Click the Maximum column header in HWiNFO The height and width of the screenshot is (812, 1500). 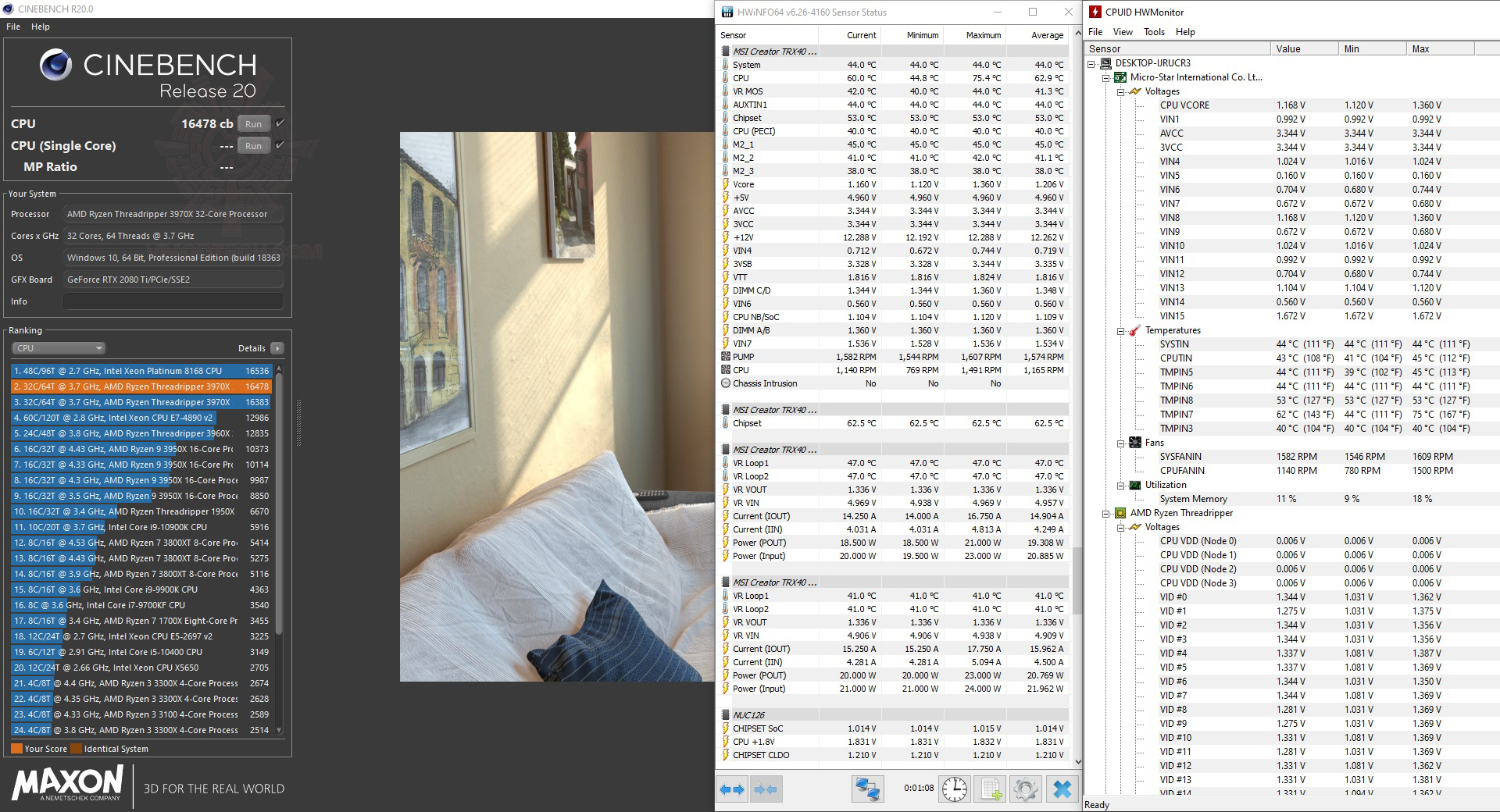click(975, 35)
